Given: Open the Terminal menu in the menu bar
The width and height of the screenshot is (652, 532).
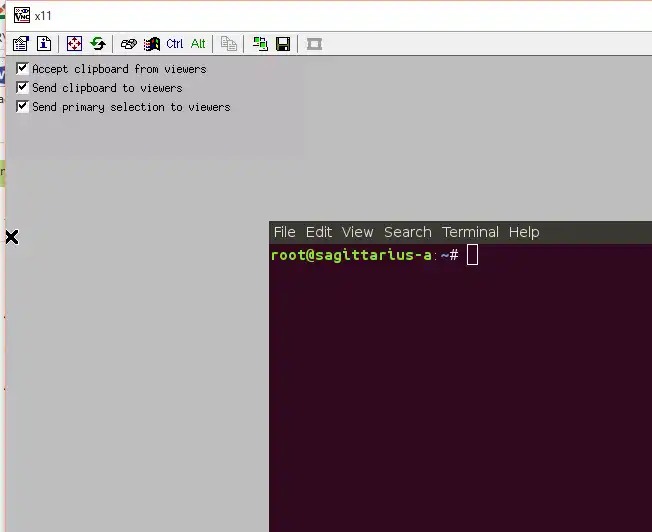Looking at the screenshot, I should pos(470,232).
